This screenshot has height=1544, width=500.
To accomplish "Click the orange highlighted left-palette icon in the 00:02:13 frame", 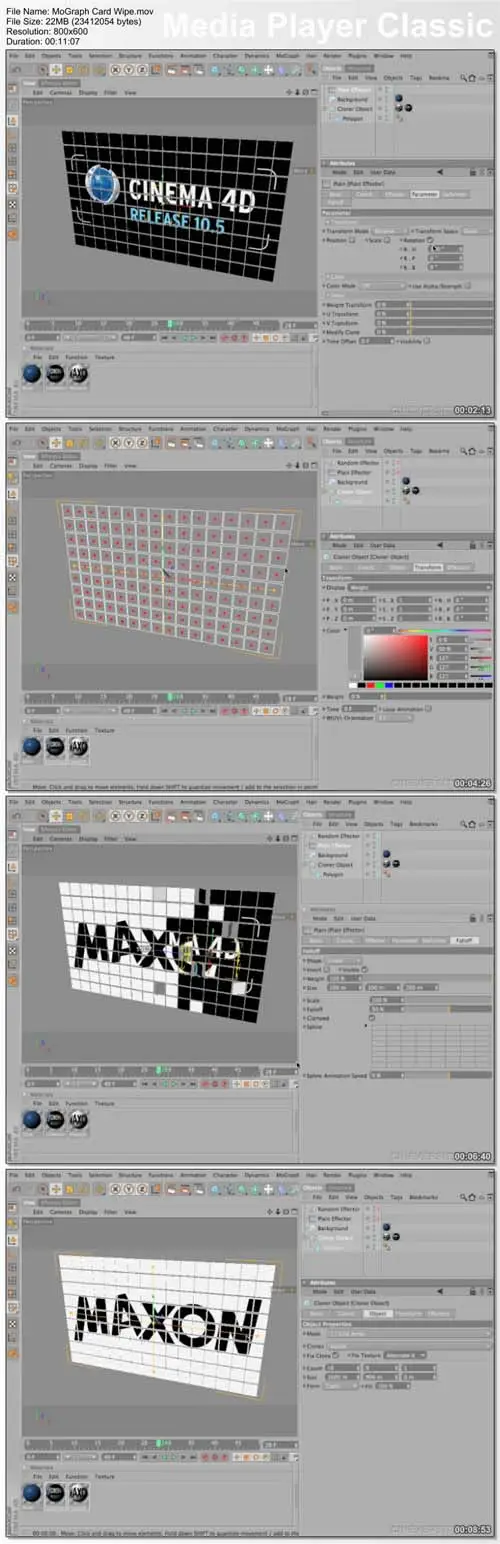I will (12, 234).
